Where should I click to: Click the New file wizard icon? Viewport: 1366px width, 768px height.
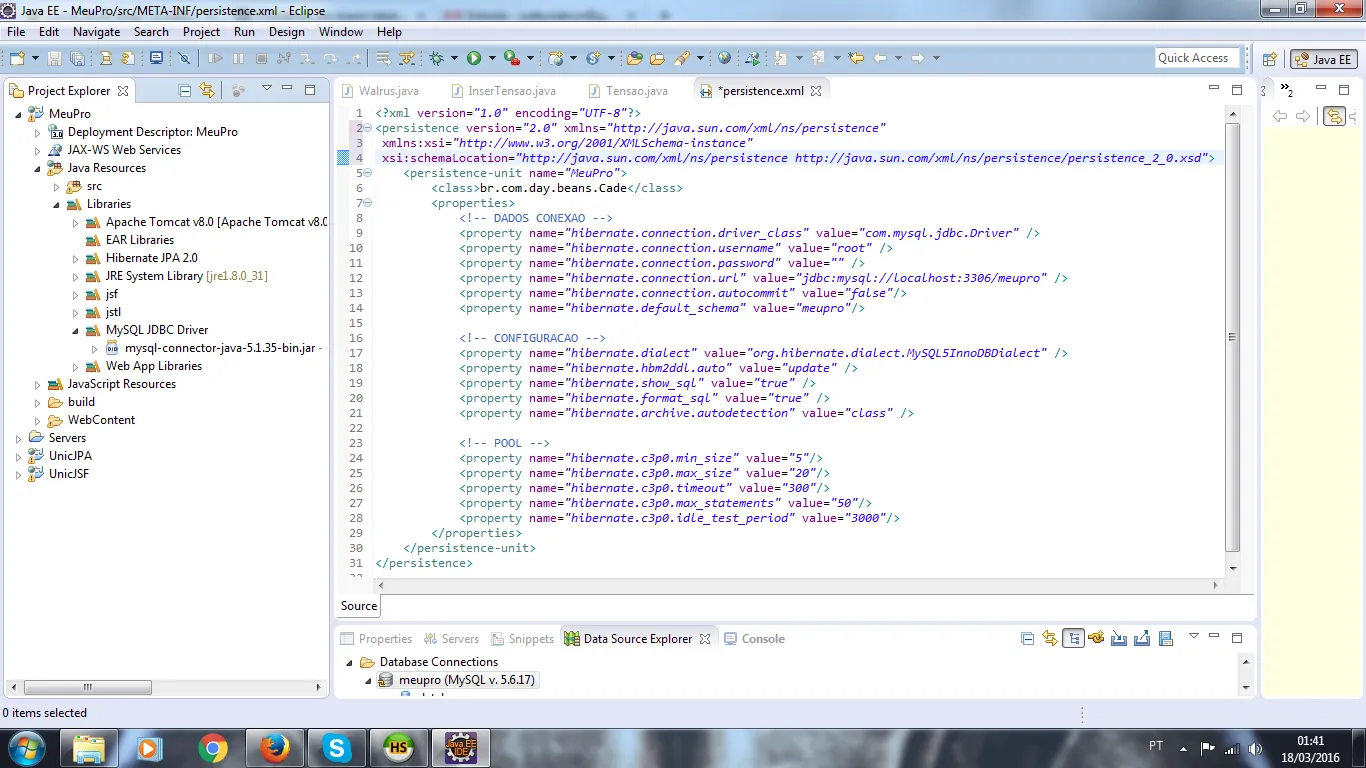[x=18, y=59]
